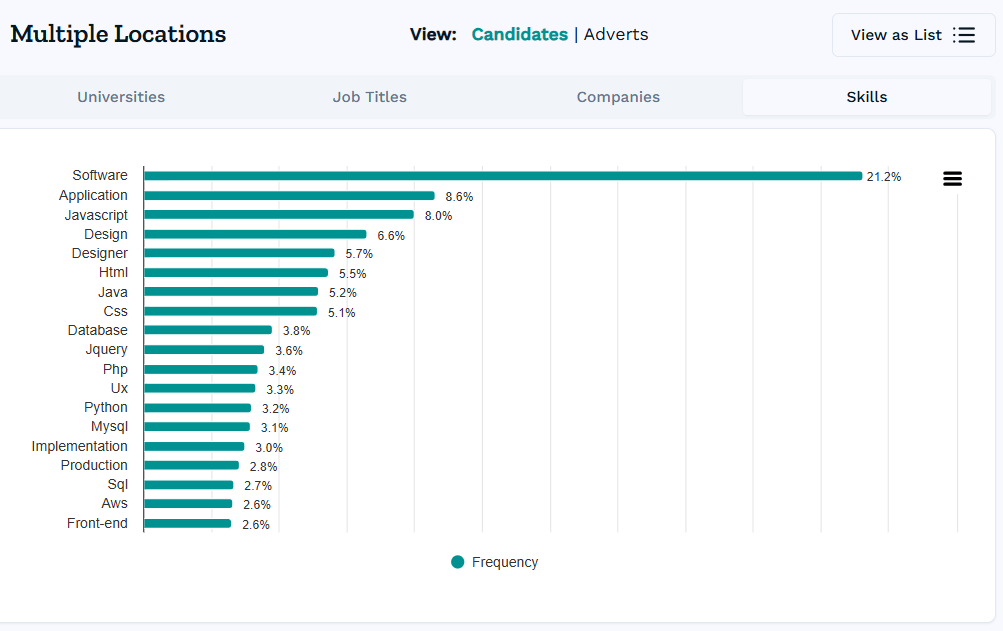Click the Software frequency bar
Image resolution: width=1003 pixels, height=631 pixels.
(500, 175)
